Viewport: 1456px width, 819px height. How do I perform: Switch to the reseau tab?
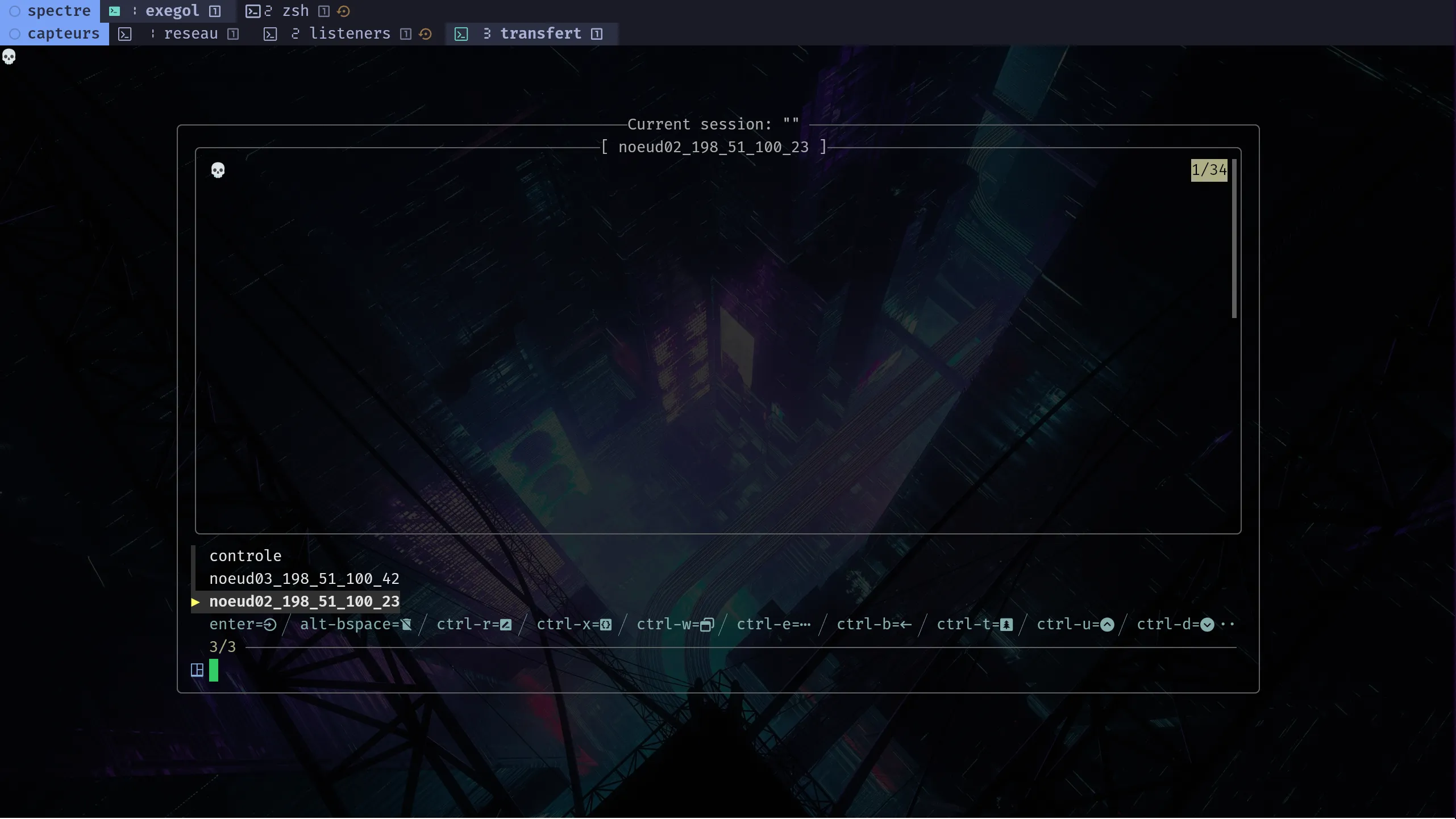191,34
